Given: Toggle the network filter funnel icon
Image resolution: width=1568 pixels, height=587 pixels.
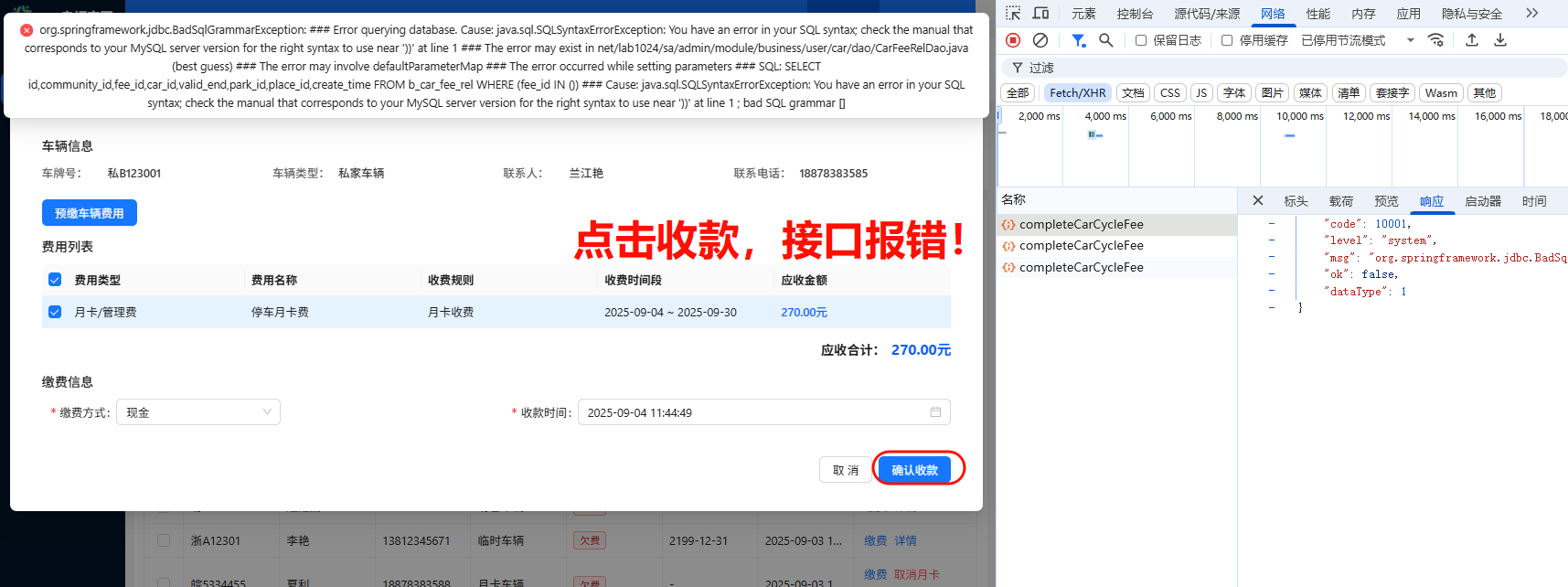Looking at the screenshot, I should point(1079,40).
